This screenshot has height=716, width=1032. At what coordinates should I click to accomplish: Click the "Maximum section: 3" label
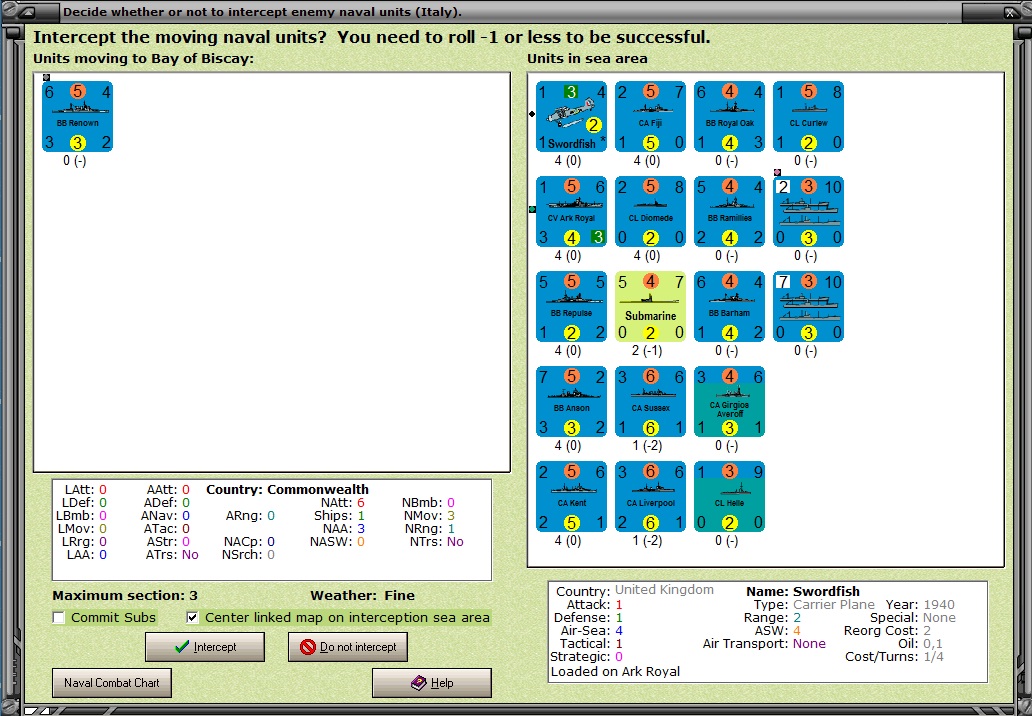coord(125,596)
